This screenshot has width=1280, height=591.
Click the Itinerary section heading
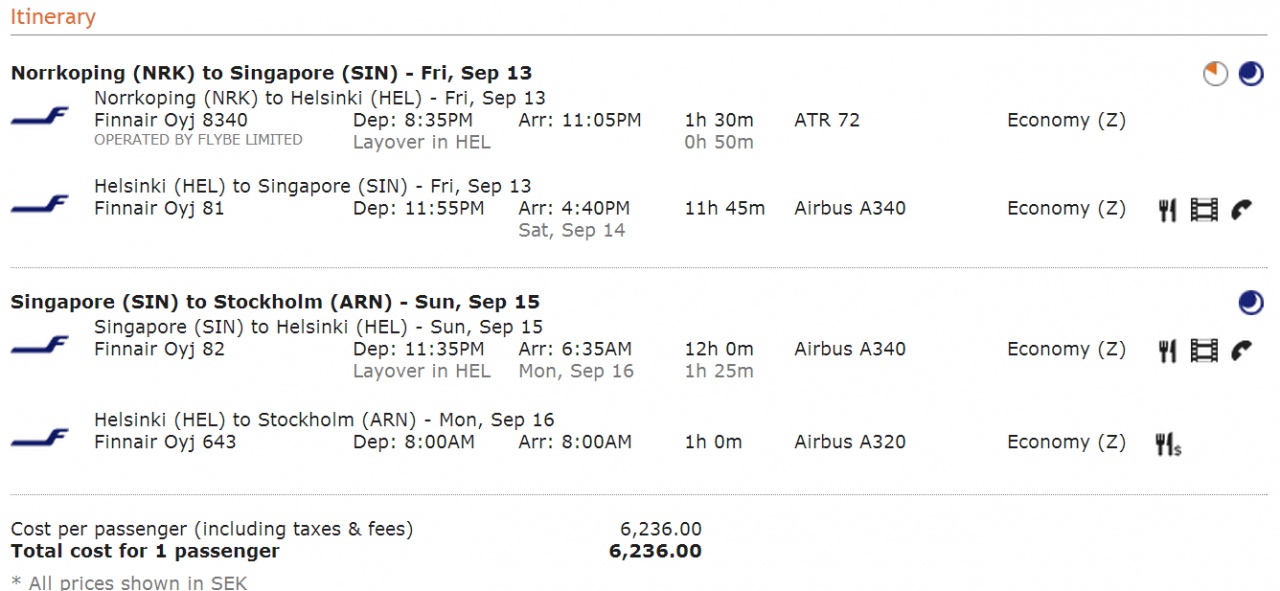click(x=53, y=17)
